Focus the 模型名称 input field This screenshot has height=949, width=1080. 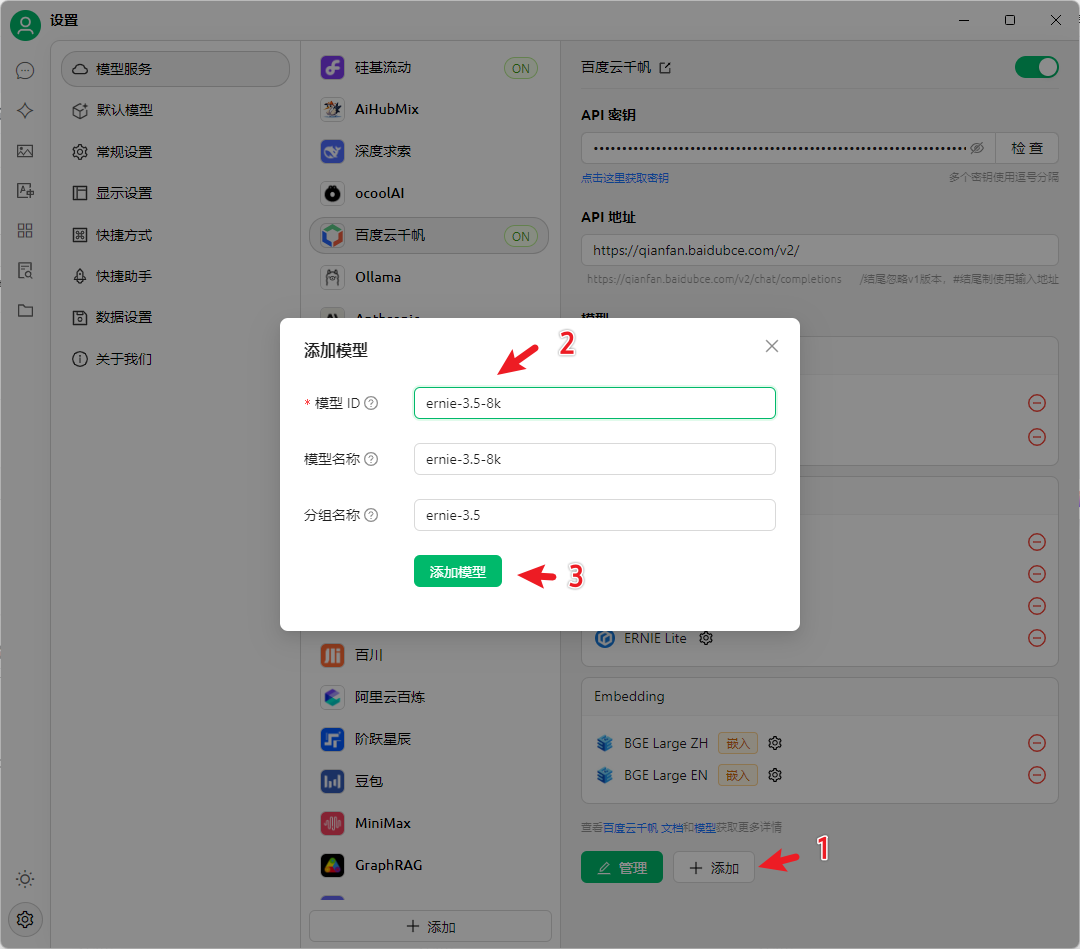[x=594, y=459]
